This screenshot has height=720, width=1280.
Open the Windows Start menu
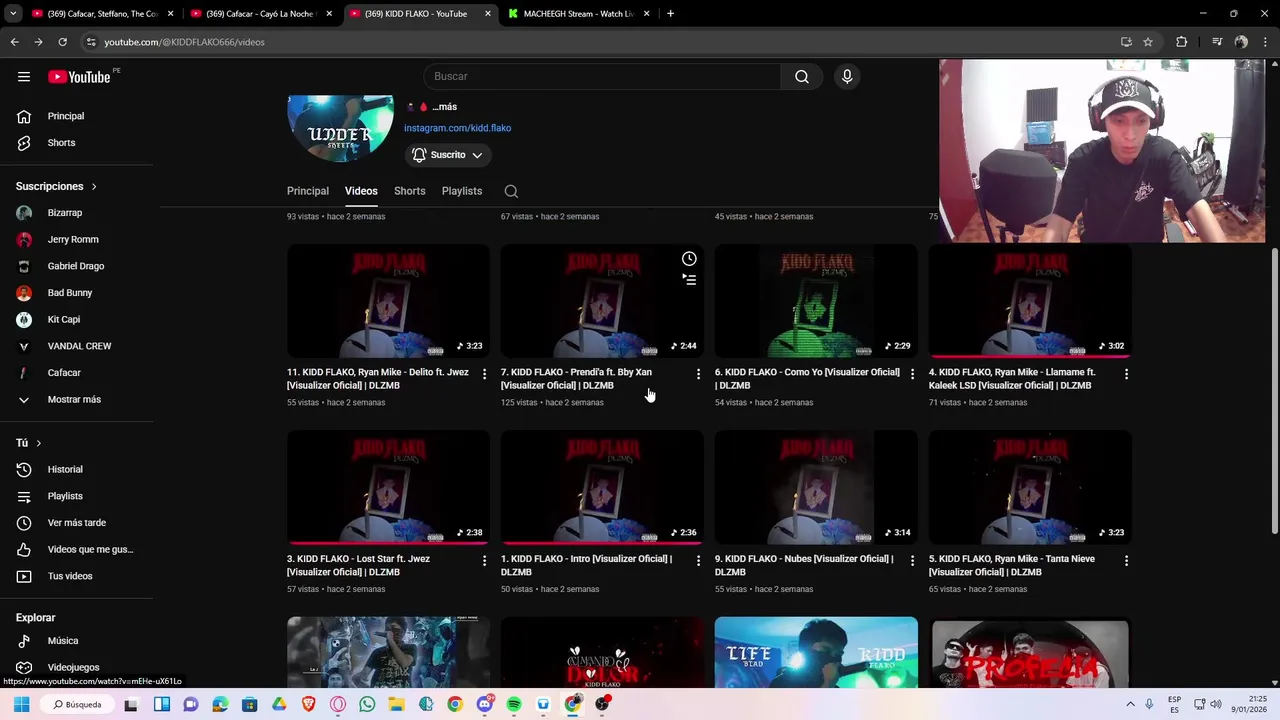(x=21, y=704)
